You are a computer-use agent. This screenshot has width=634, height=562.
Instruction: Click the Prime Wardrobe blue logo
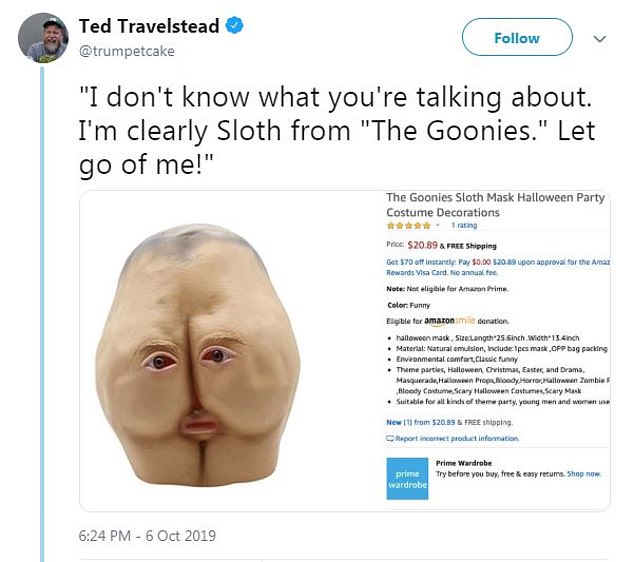click(x=406, y=478)
